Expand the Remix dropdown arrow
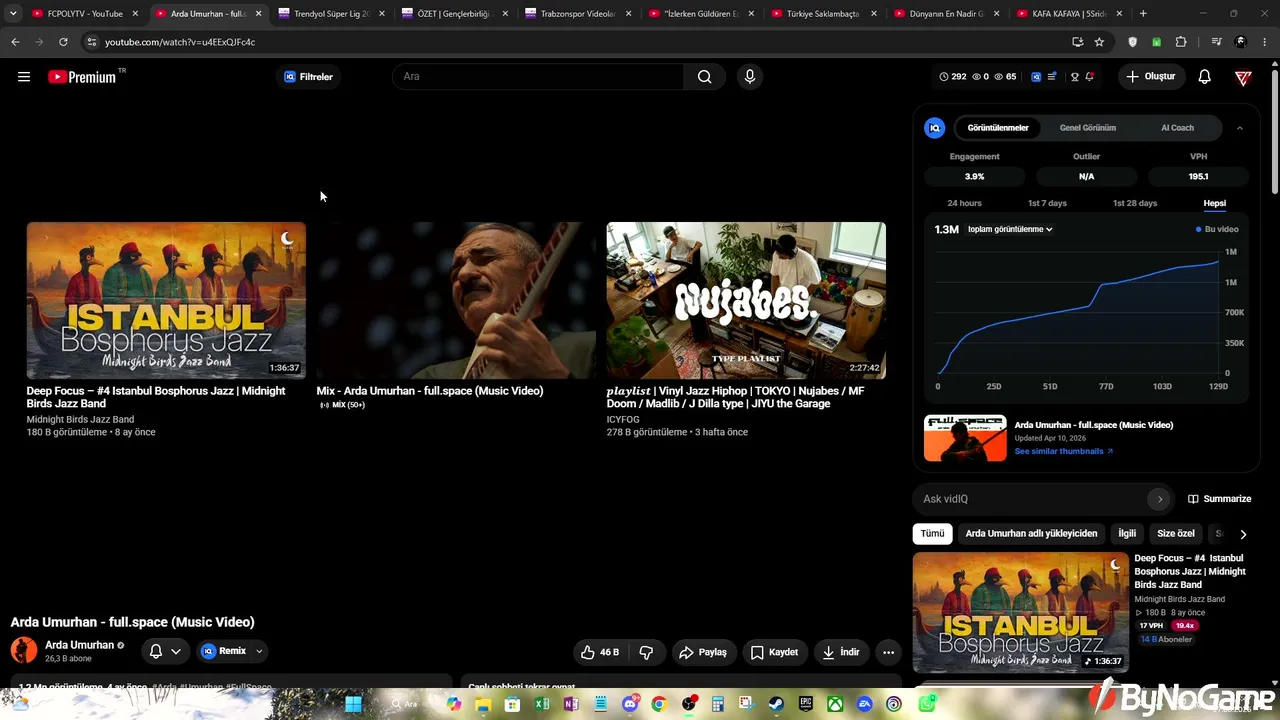 259,651
